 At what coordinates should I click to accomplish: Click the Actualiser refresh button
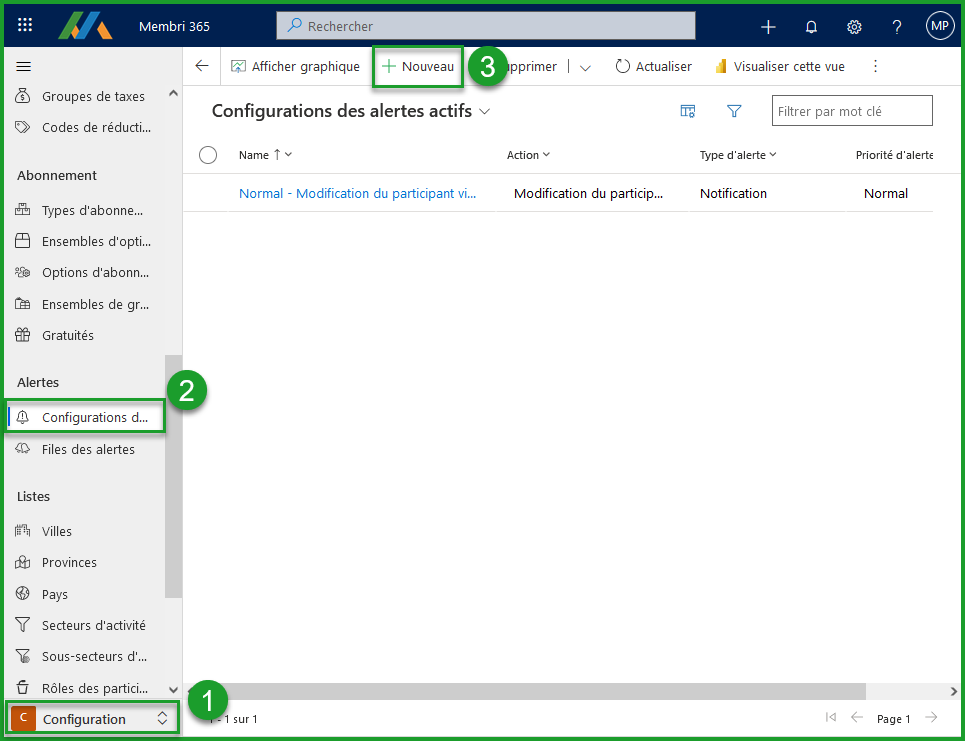coord(653,66)
